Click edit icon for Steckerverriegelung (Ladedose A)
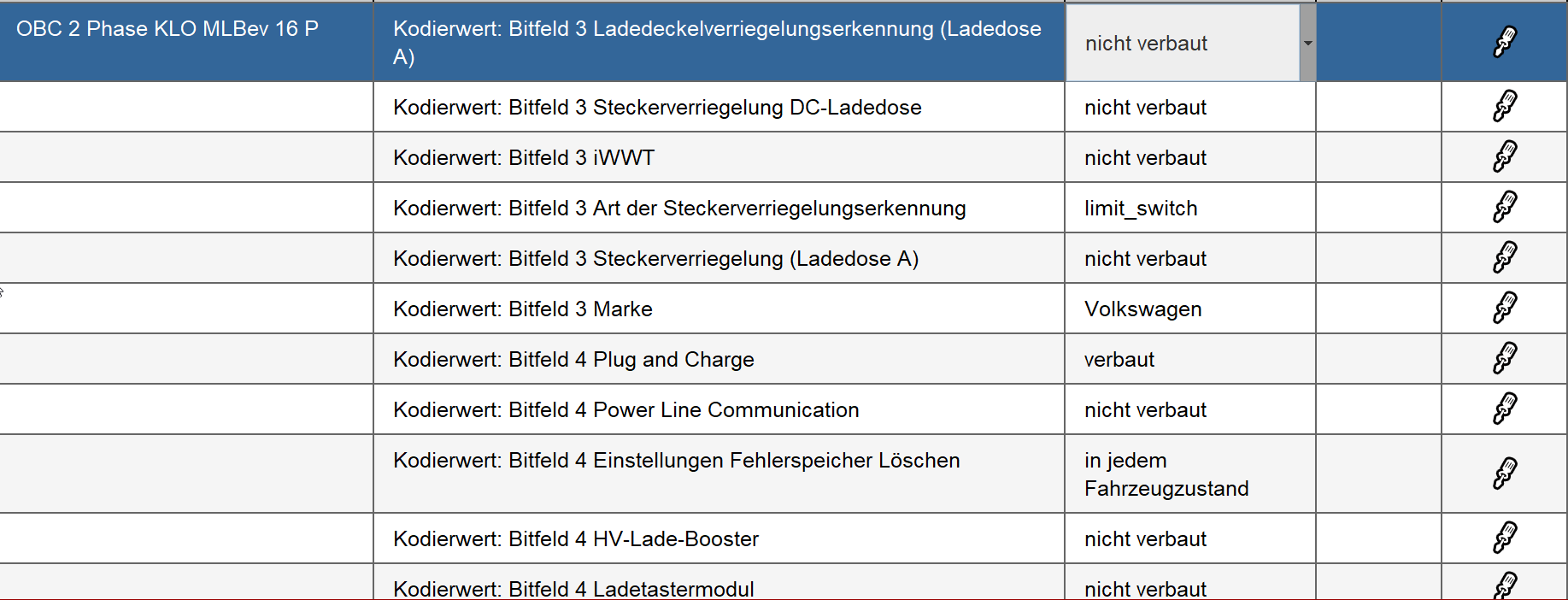The image size is (1568, 600). tap(1505, 258)
